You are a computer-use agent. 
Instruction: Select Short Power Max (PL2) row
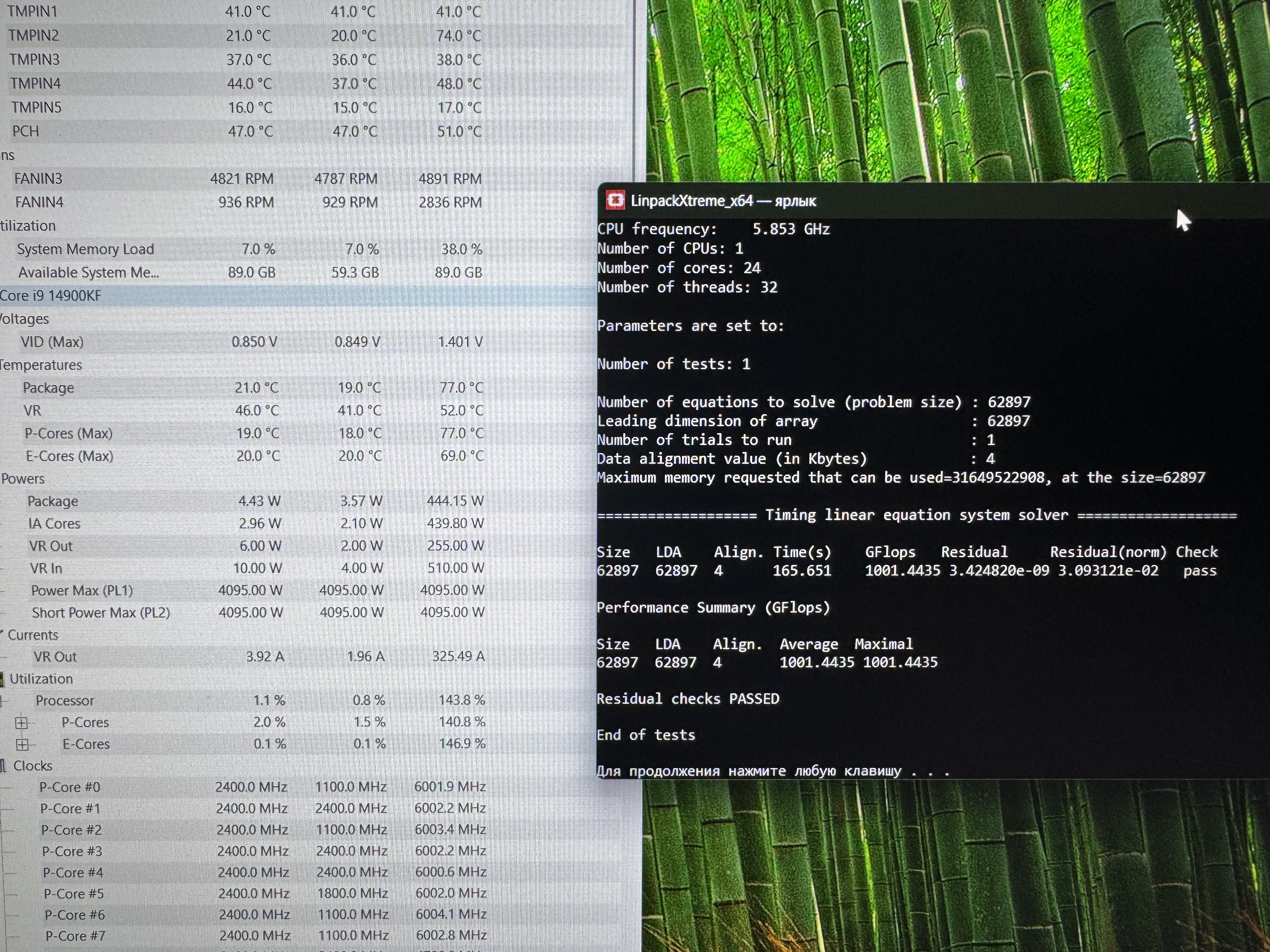[100, 612]
